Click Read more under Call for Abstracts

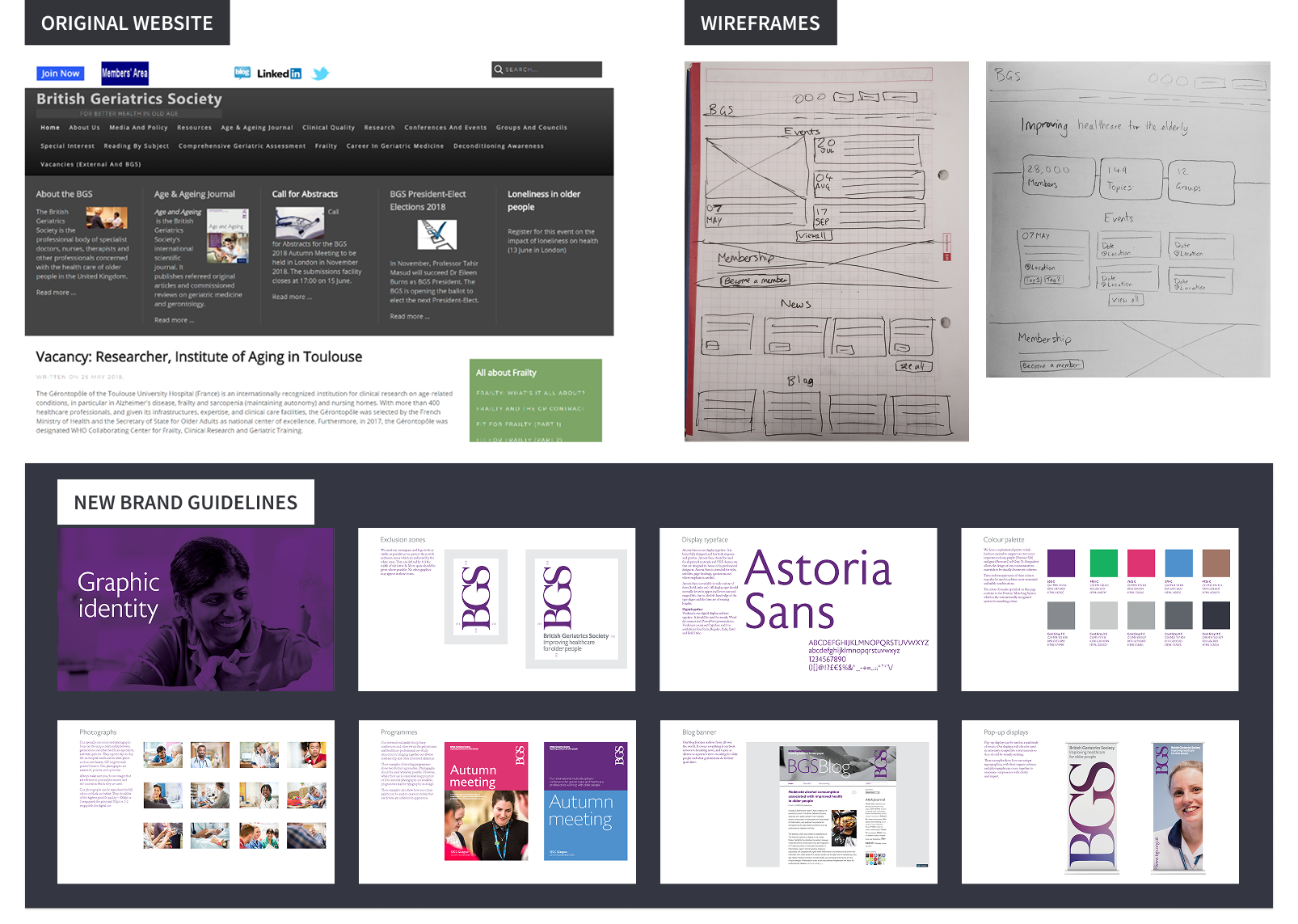pos(292,297)
